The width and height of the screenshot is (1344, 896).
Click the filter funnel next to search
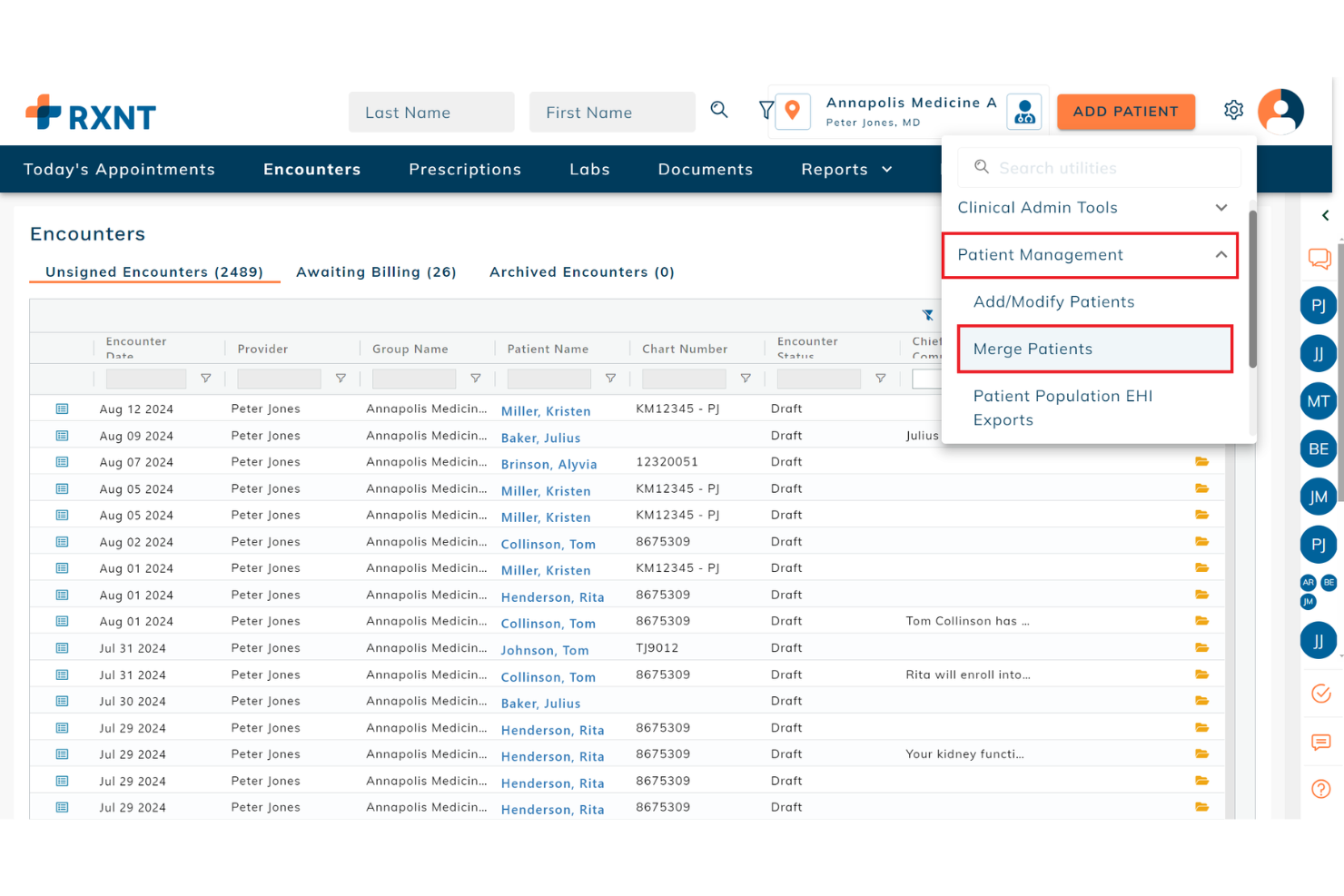point(766,110)
